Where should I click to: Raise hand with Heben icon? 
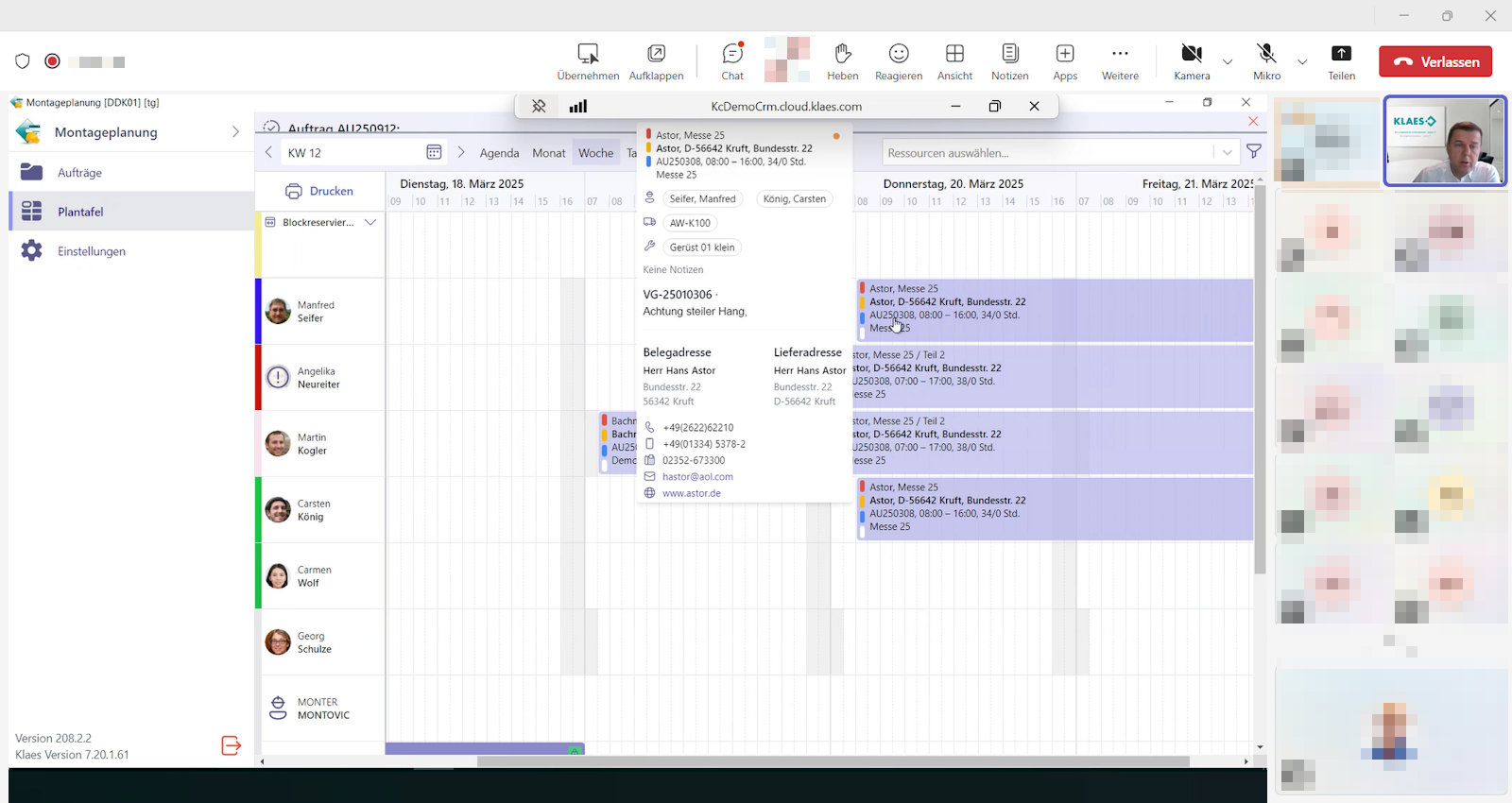(x=842, y=61)
